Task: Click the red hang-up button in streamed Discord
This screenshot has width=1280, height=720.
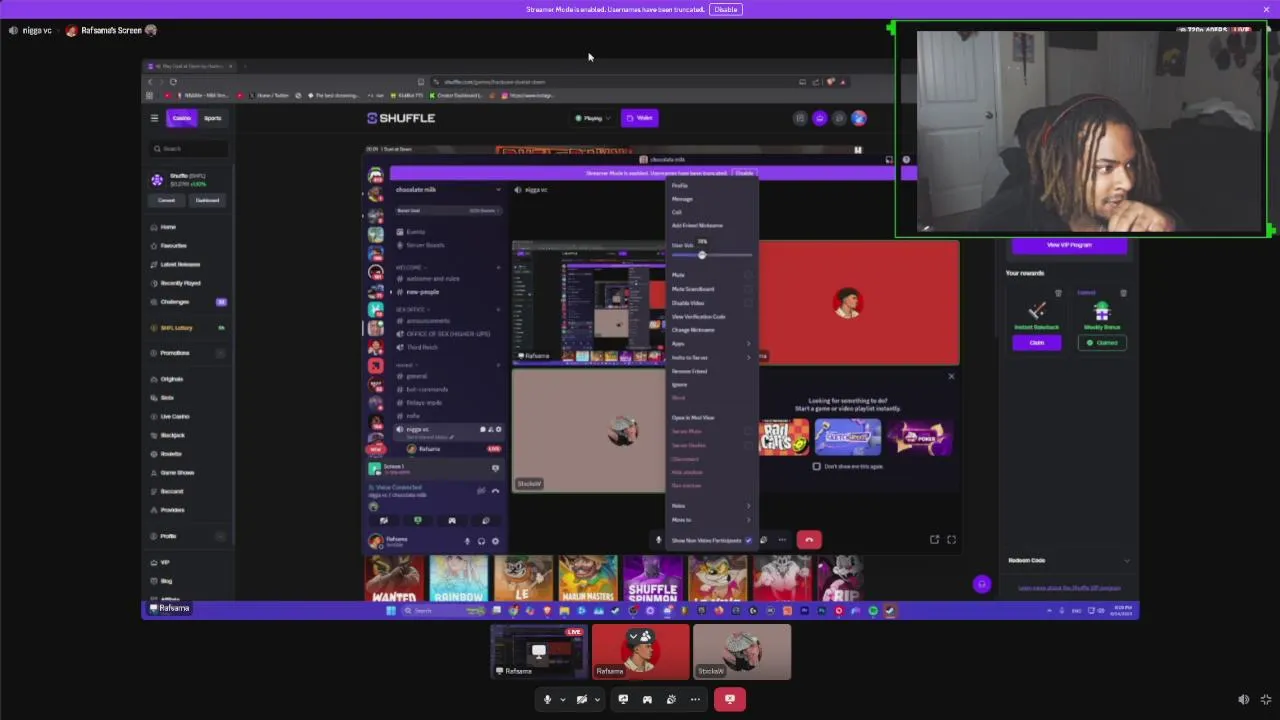Action: (809, 540)
